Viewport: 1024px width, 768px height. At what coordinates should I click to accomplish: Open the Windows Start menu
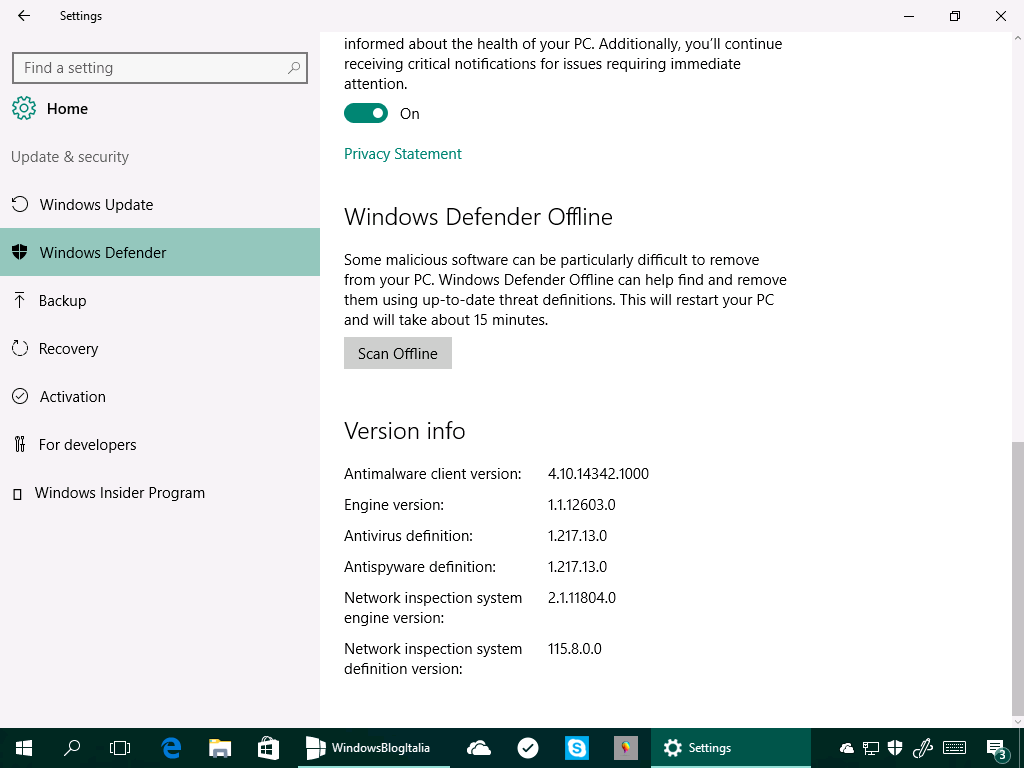click(24, 748)
